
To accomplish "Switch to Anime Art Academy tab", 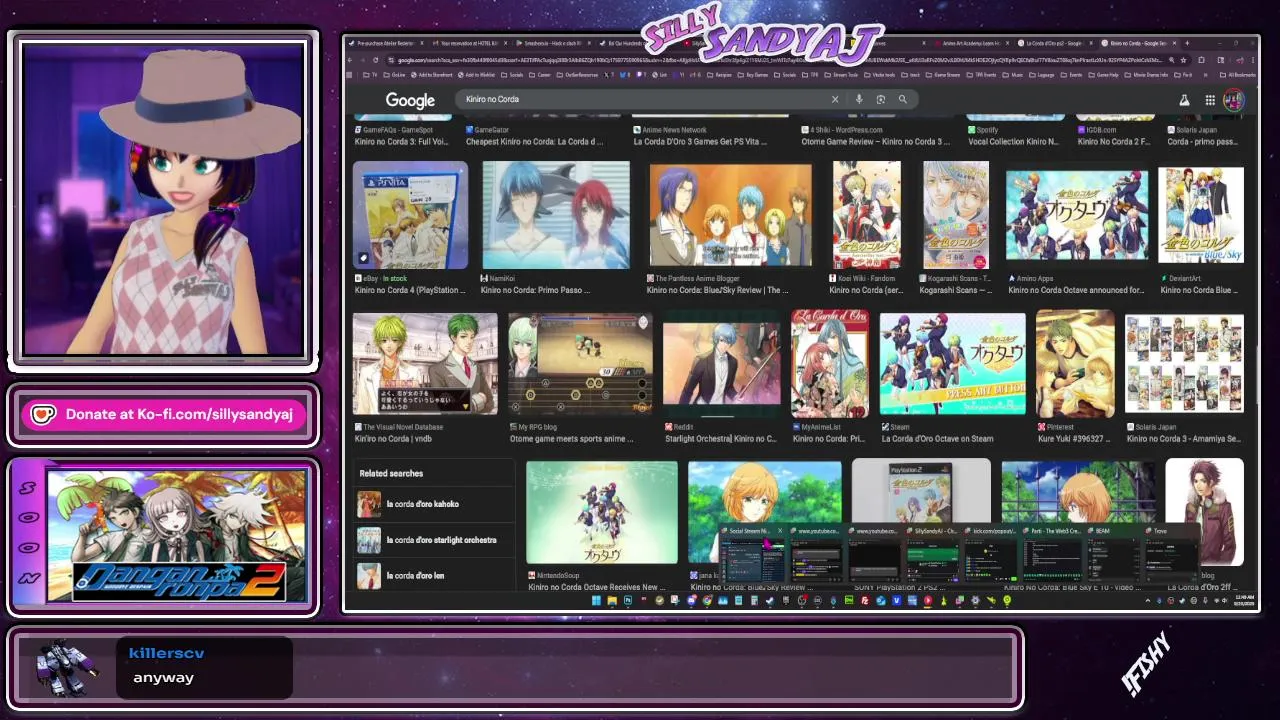I will pos(973,43).
